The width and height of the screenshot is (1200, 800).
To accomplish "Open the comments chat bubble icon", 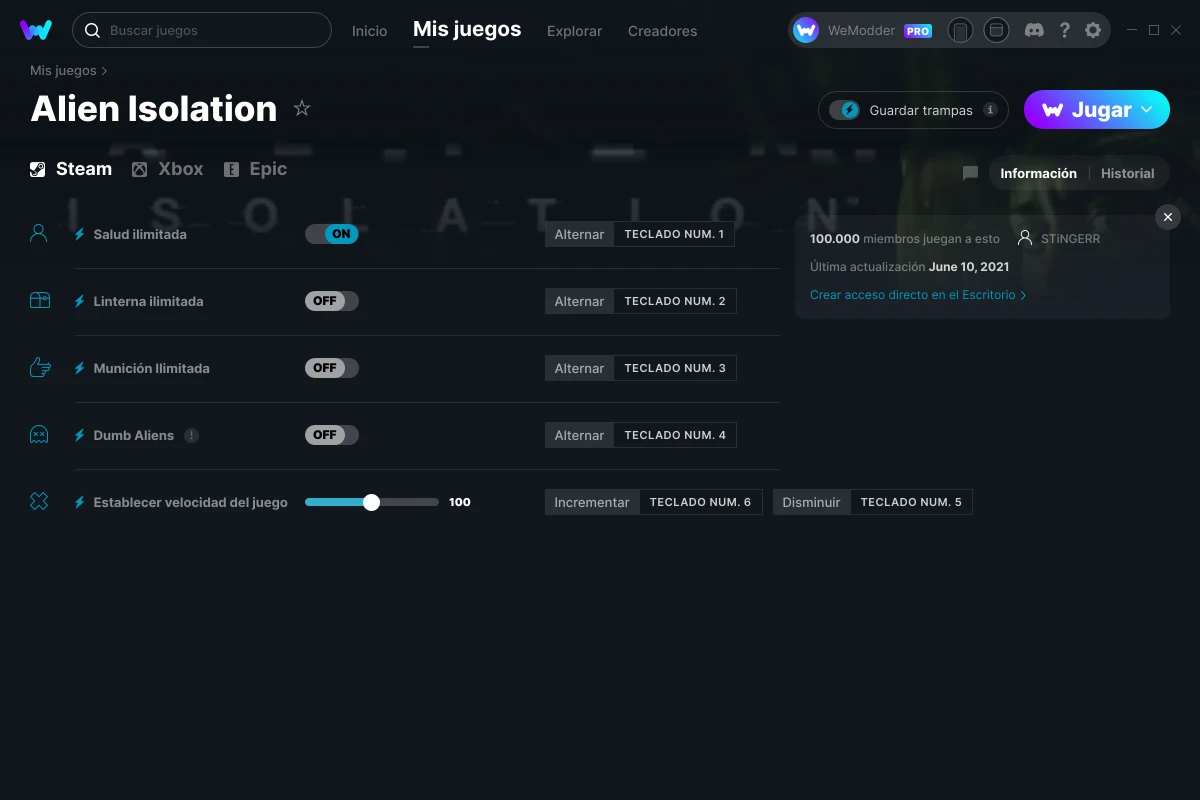I will tap(970, 173).
